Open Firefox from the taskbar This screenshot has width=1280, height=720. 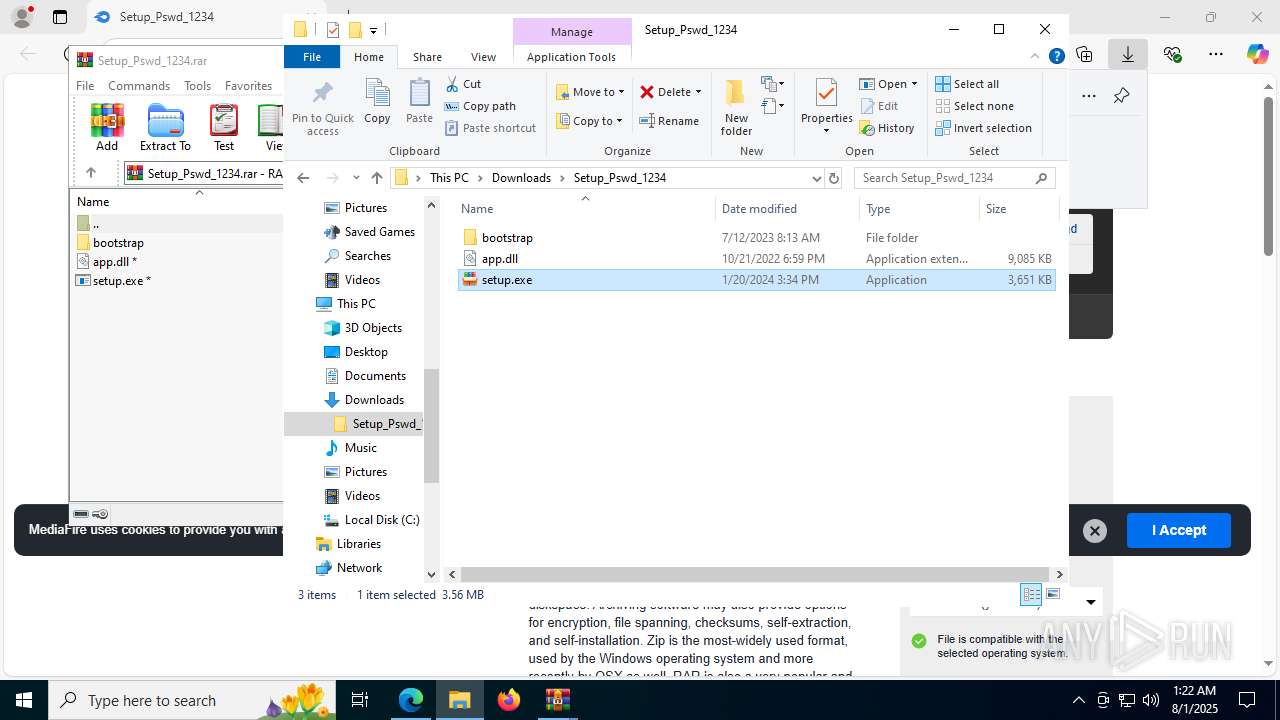pyautogui.click(x=509, y=700)
